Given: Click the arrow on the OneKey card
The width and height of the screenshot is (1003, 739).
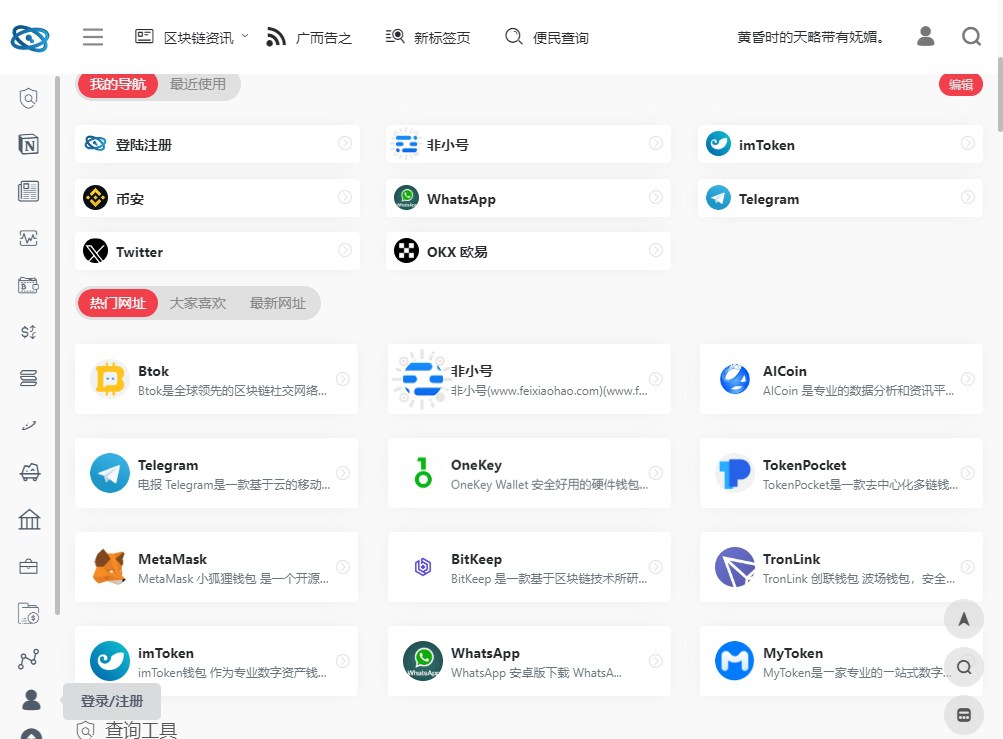Looking at the screenshot, I should [656, 473].
